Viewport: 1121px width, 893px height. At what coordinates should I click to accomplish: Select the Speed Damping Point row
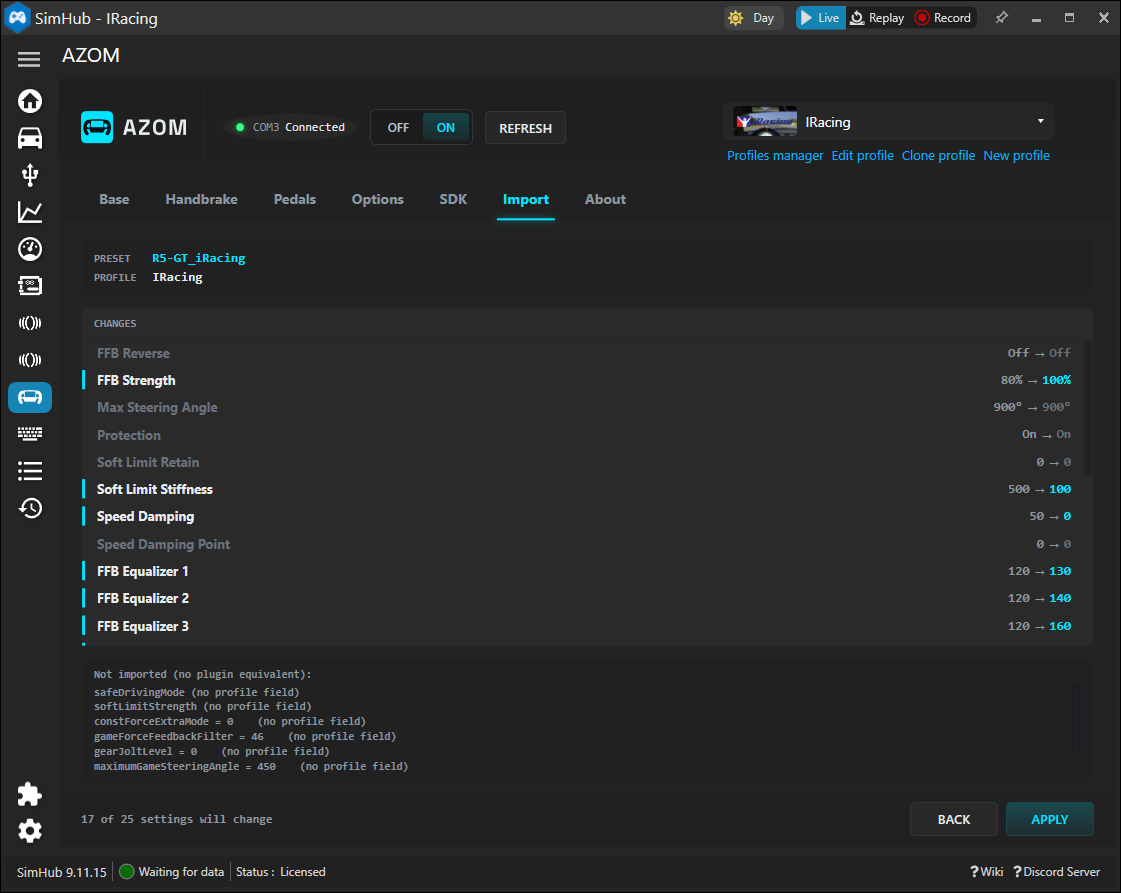tap(584, 545)
